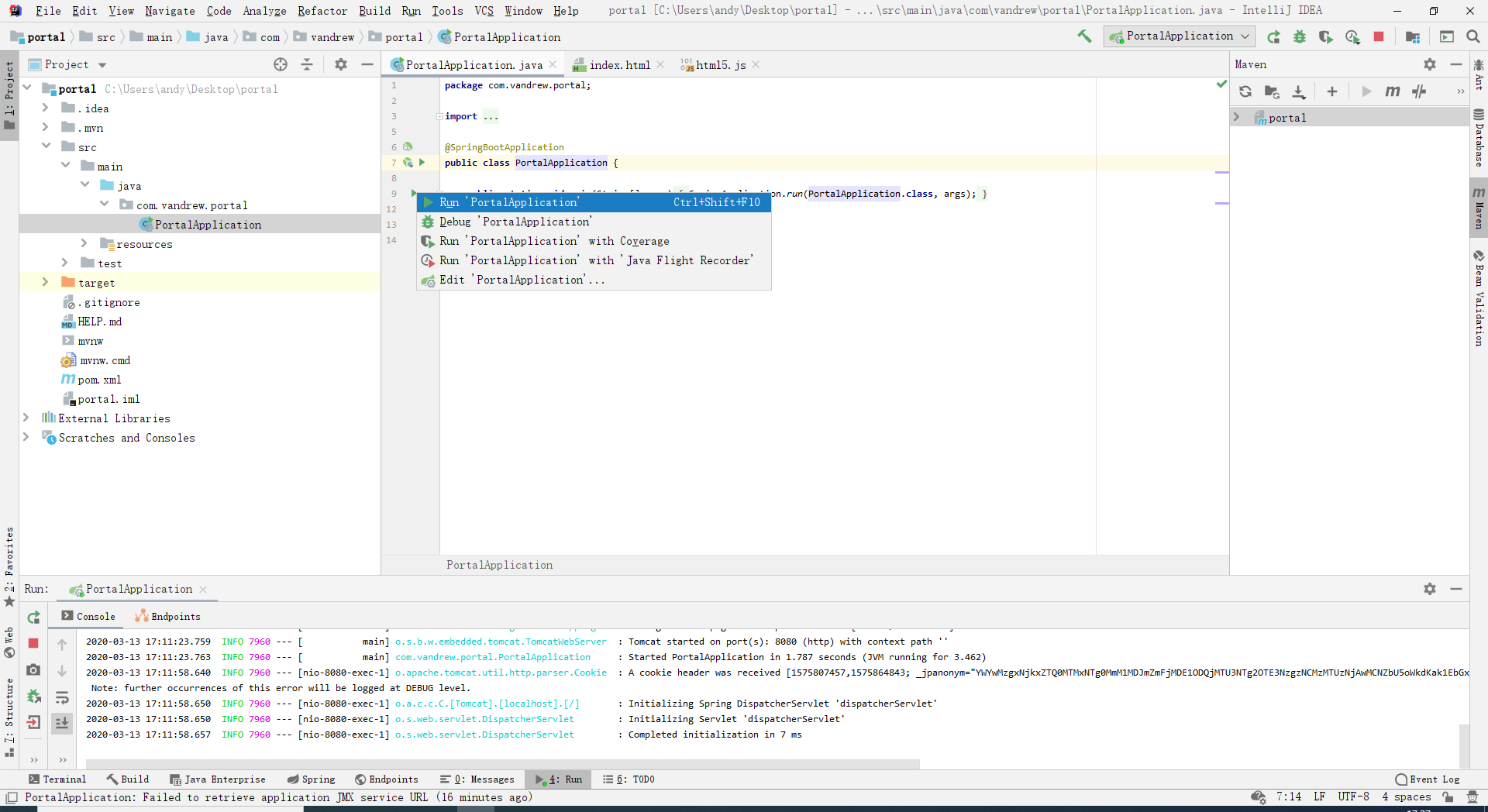The width and height of the screenshot is (1488, 812).
Task: Expand the .idea folder
Action: (x=45, y=108)
